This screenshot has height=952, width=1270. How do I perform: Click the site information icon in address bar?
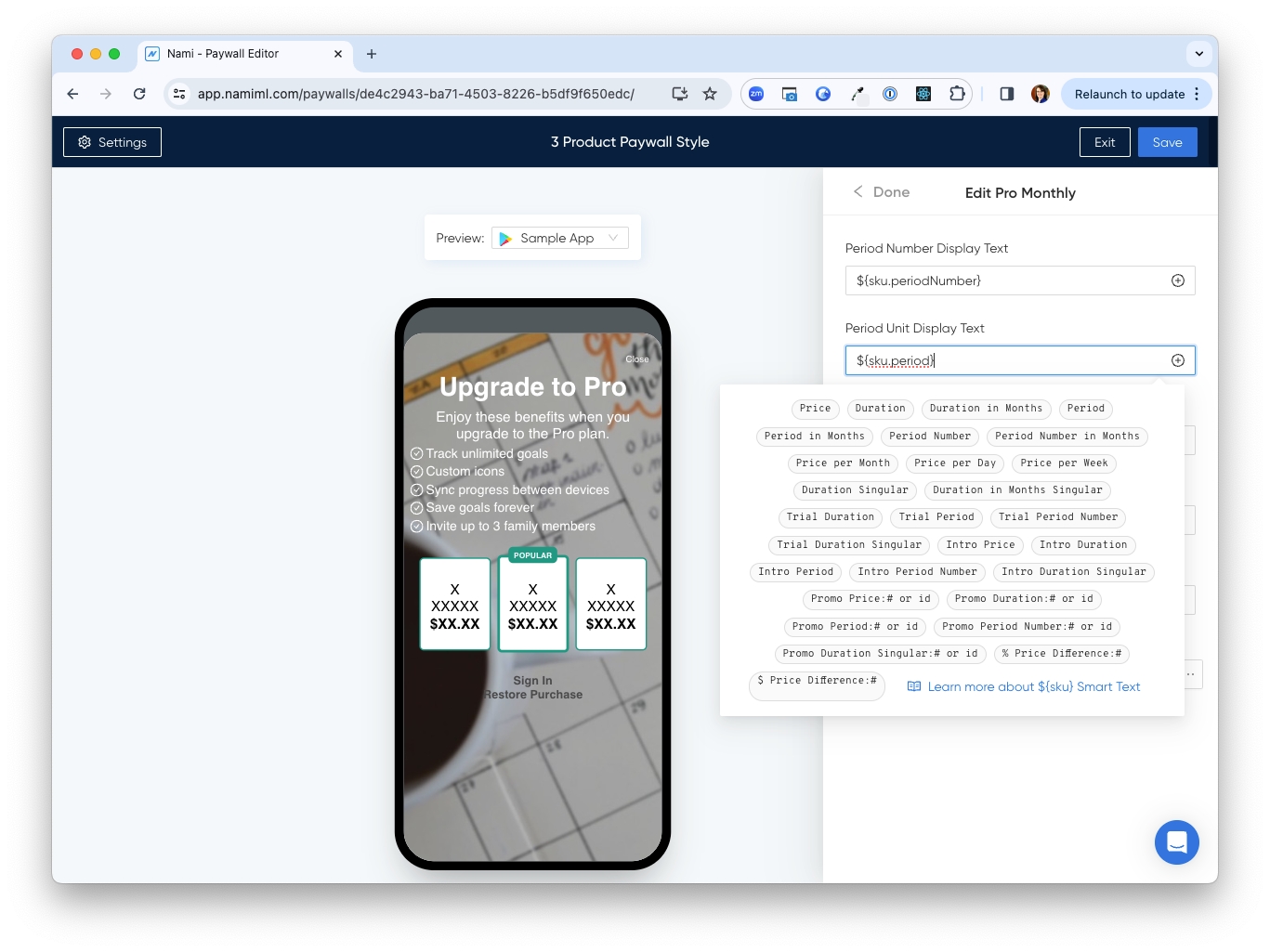(180, 94)
